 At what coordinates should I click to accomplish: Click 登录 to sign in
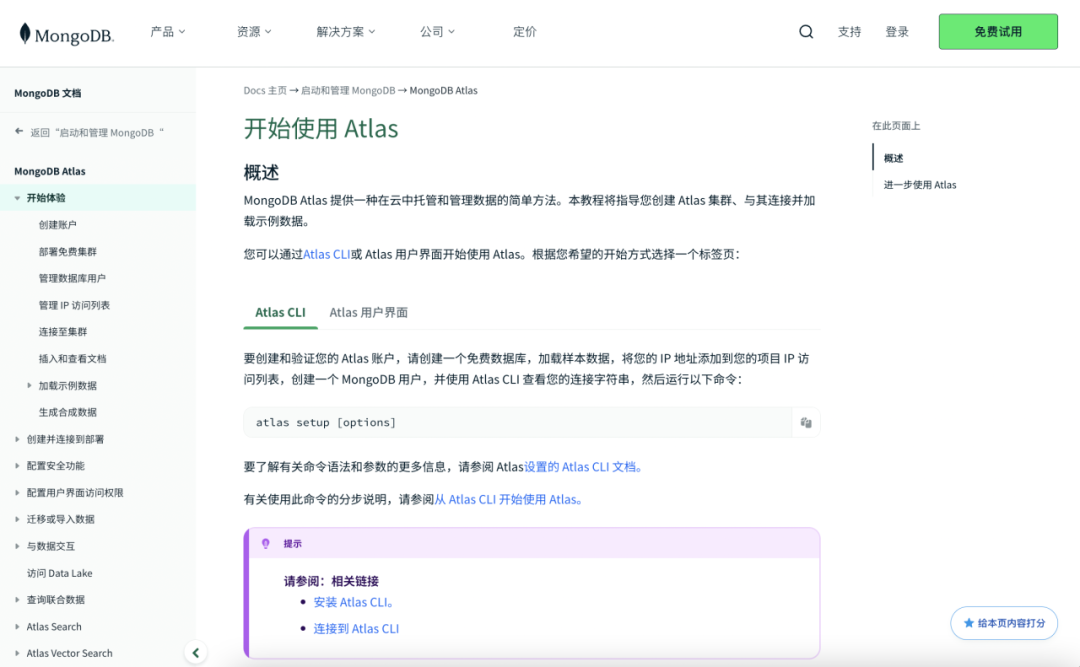(x=897, y=32)
